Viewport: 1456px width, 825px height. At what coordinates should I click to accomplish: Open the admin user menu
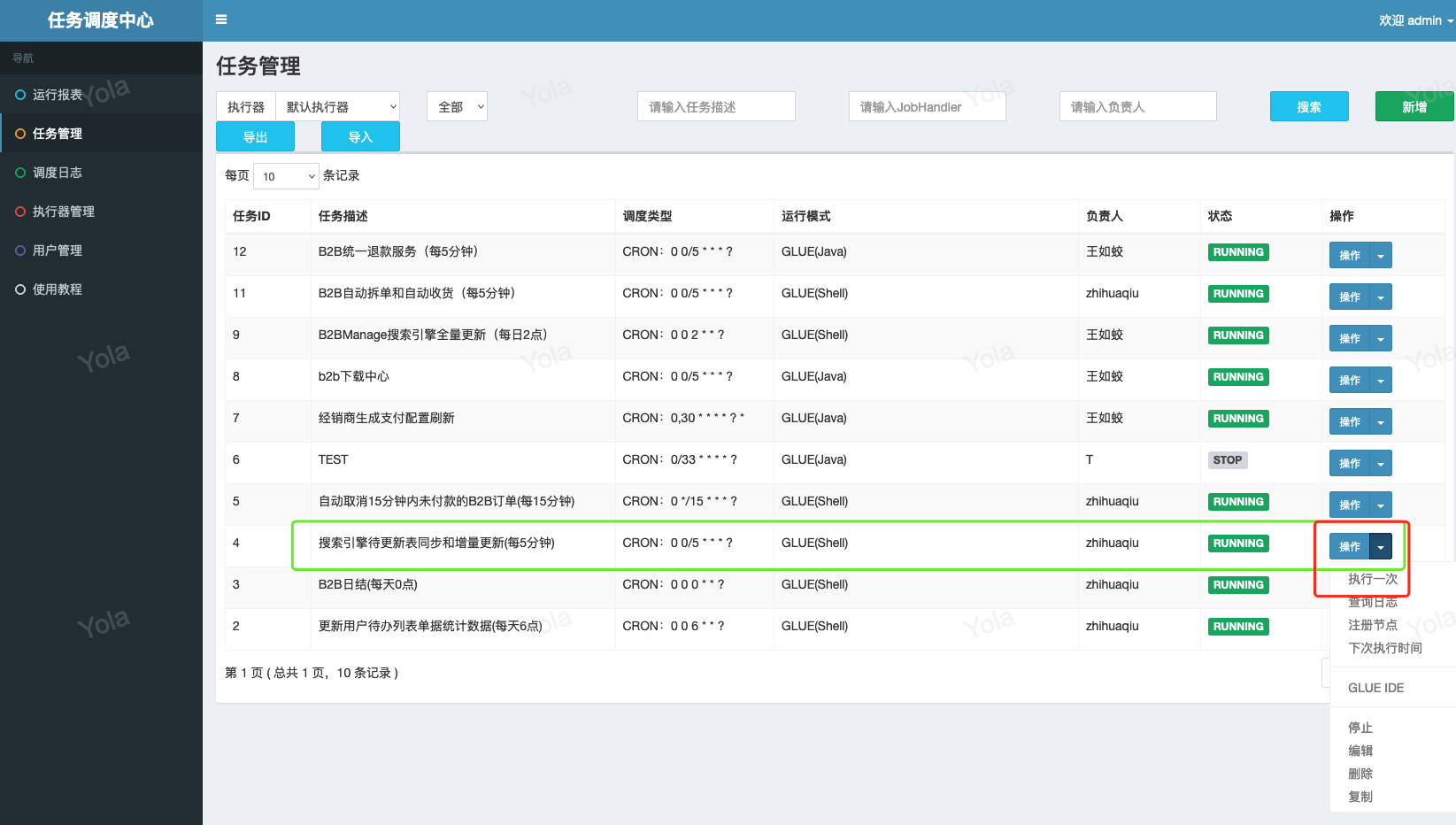coord(1414,20)
